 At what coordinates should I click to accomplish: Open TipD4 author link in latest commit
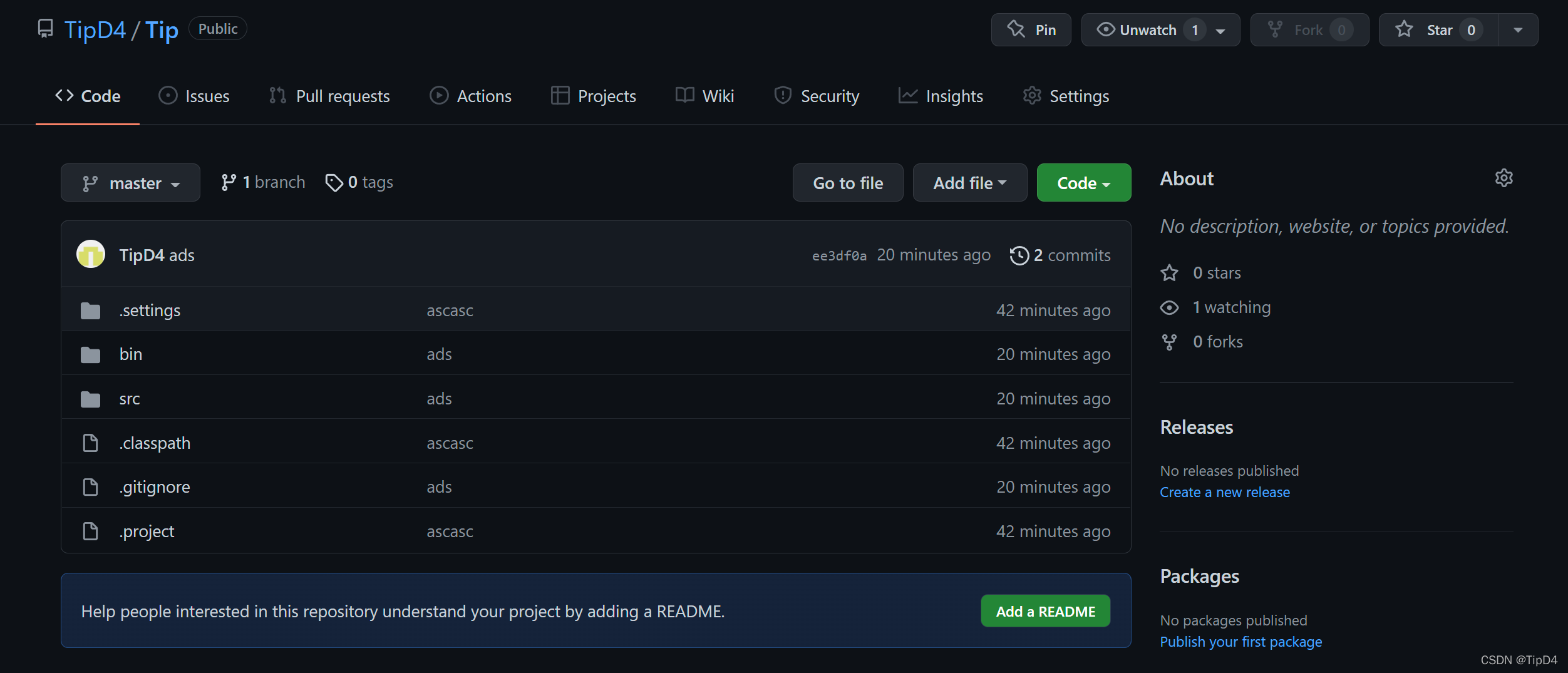(x=142, y=255)
